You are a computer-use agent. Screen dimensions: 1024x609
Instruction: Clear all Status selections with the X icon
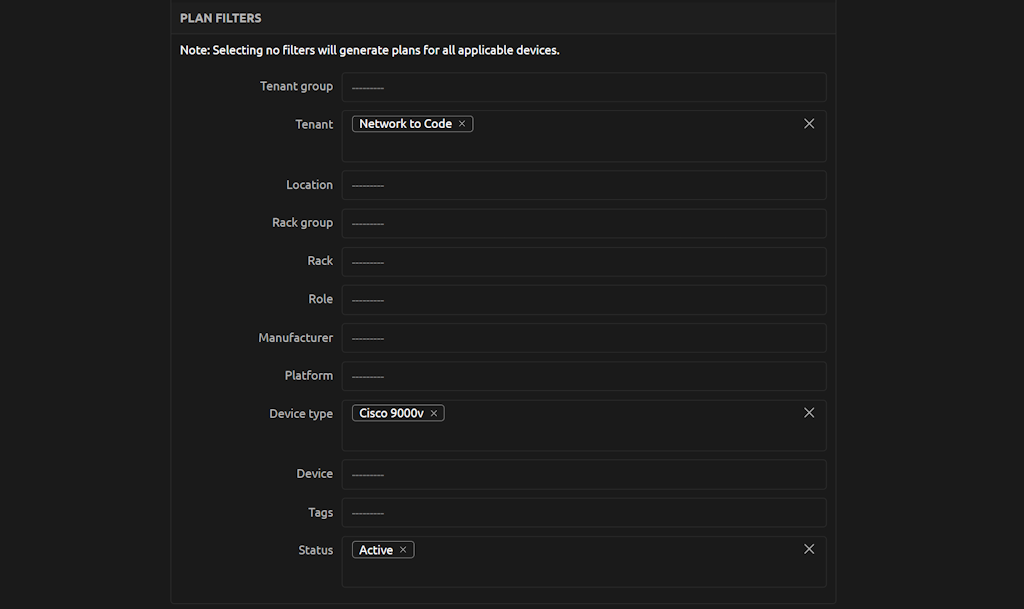(809, 548)
